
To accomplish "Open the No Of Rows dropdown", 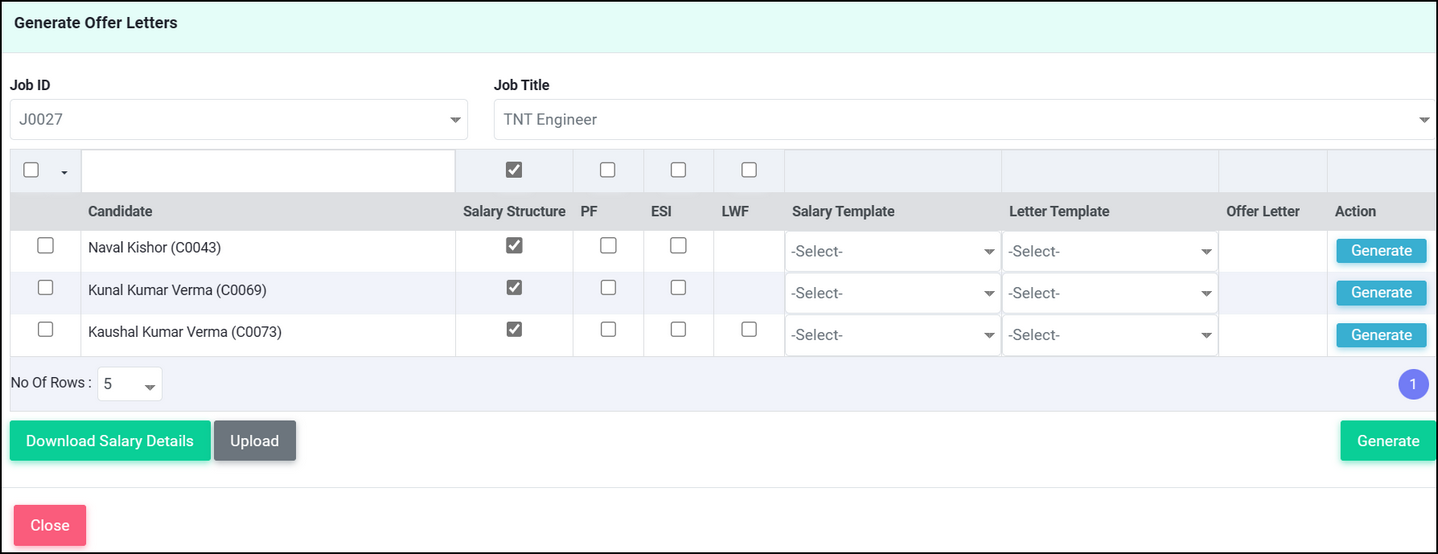I will 130,384.
